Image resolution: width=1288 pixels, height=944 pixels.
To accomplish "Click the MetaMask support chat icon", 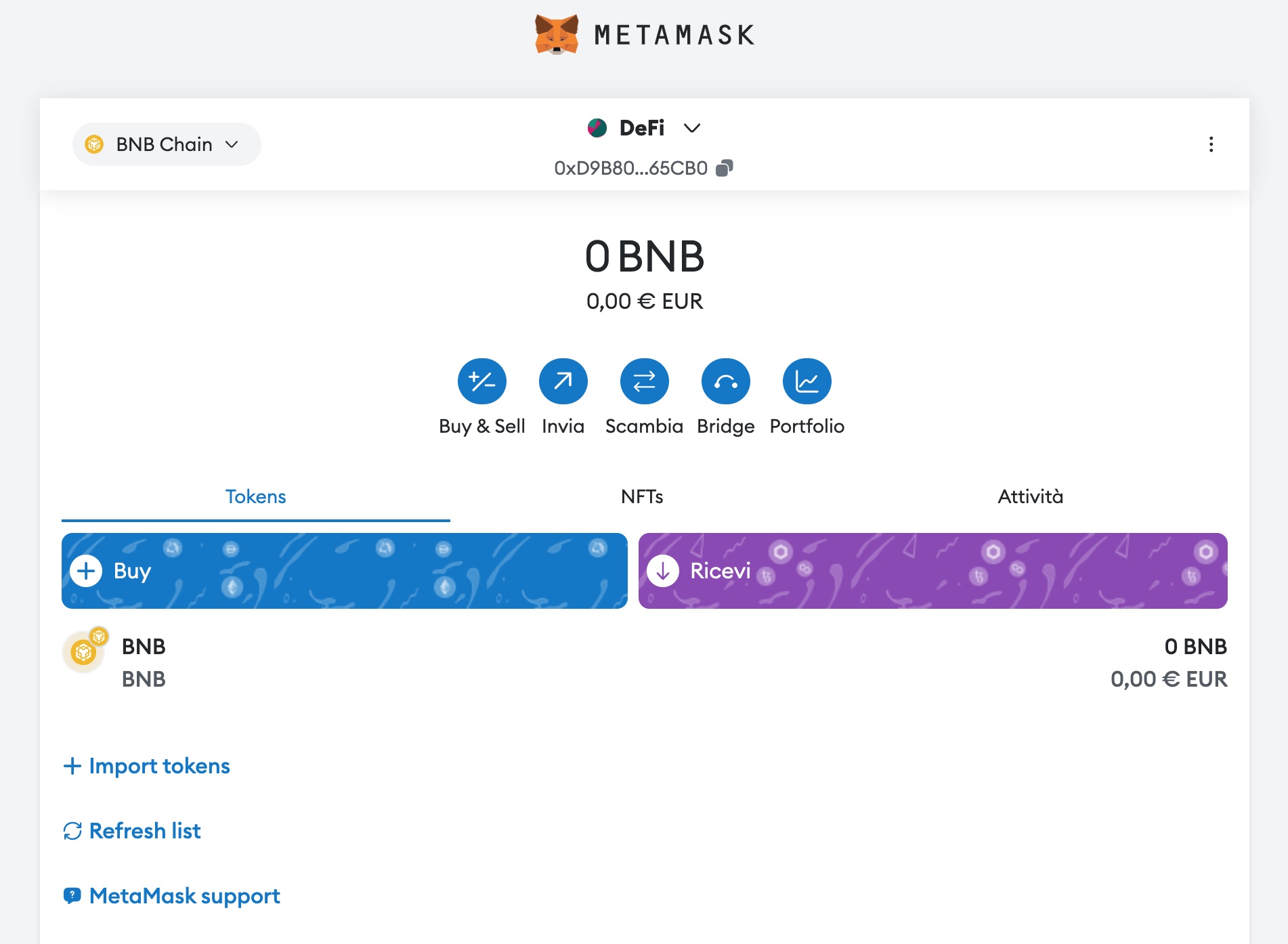I will 72,896.
